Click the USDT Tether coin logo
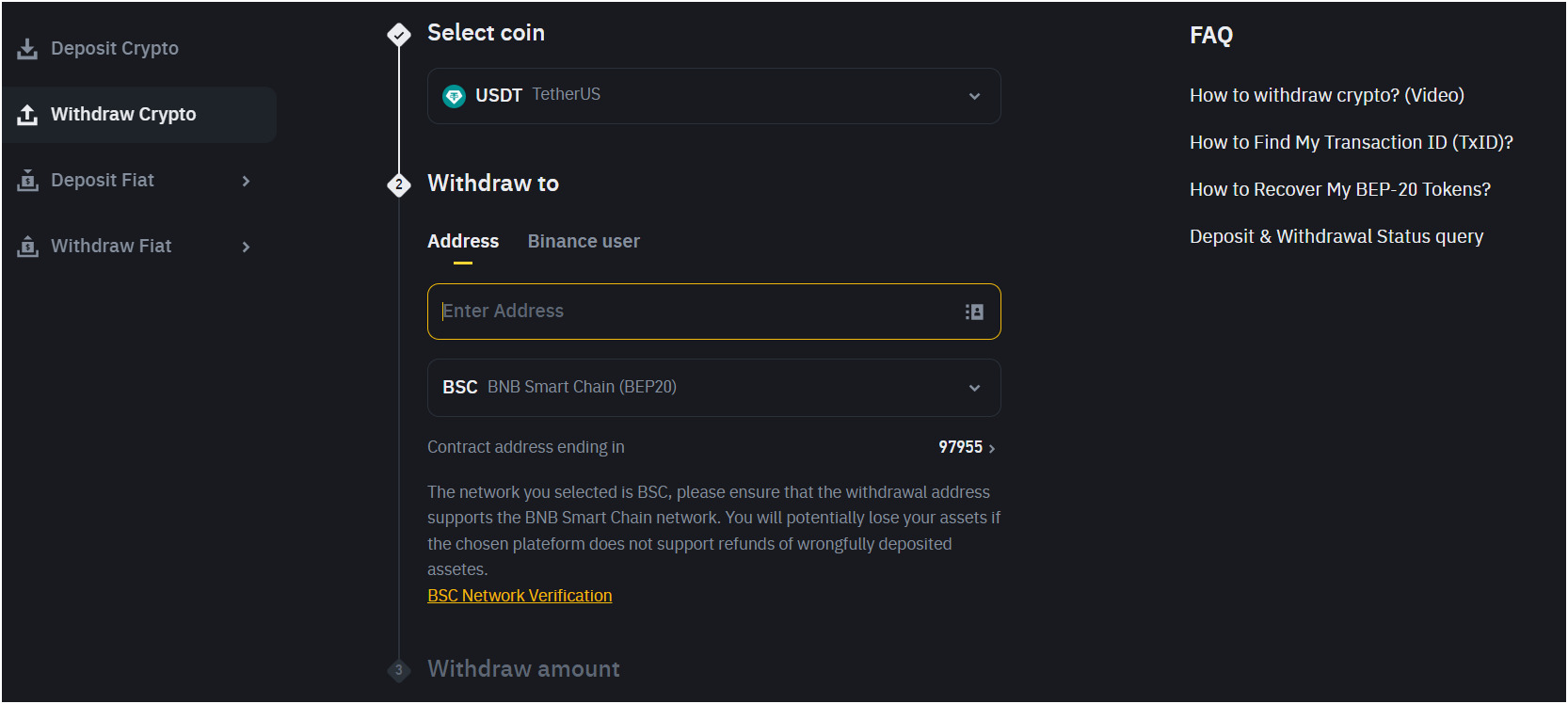Image resolution: width=1568 pixels, height=704 pixels. (455, 96)
